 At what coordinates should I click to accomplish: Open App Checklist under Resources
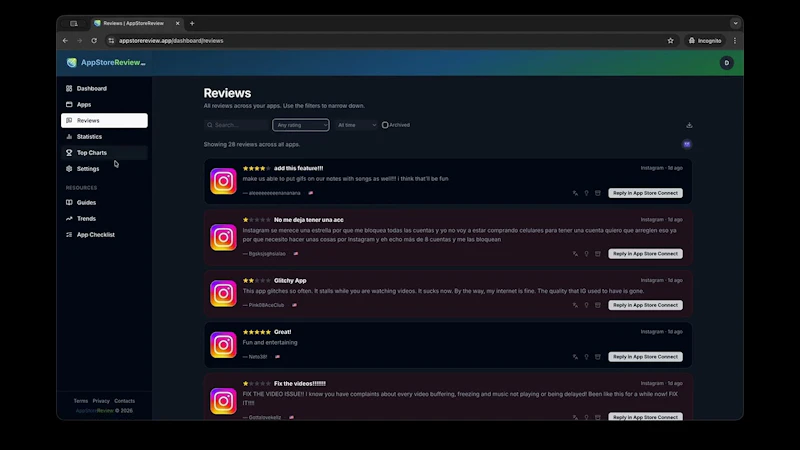(104, 235)
